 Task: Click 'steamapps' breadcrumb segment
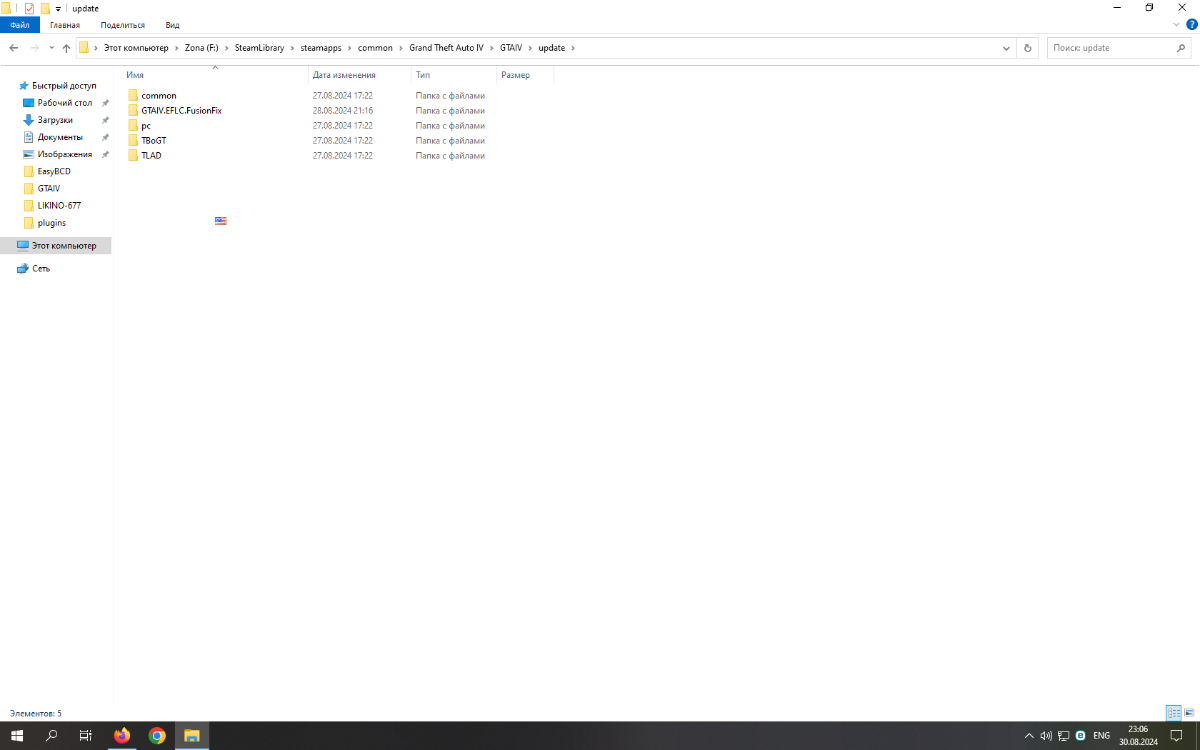tap(321, 48)
